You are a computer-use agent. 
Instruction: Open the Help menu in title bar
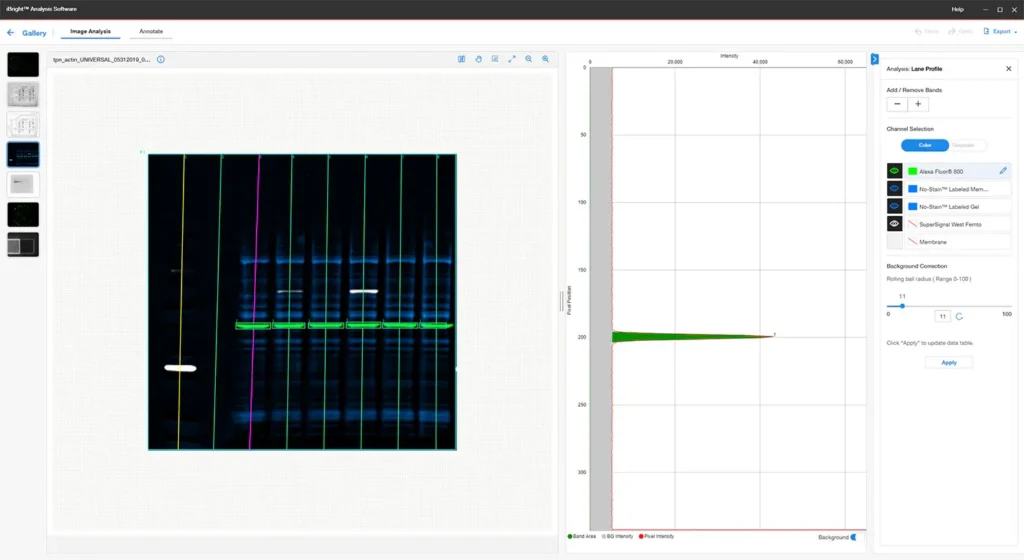[957, 9]
